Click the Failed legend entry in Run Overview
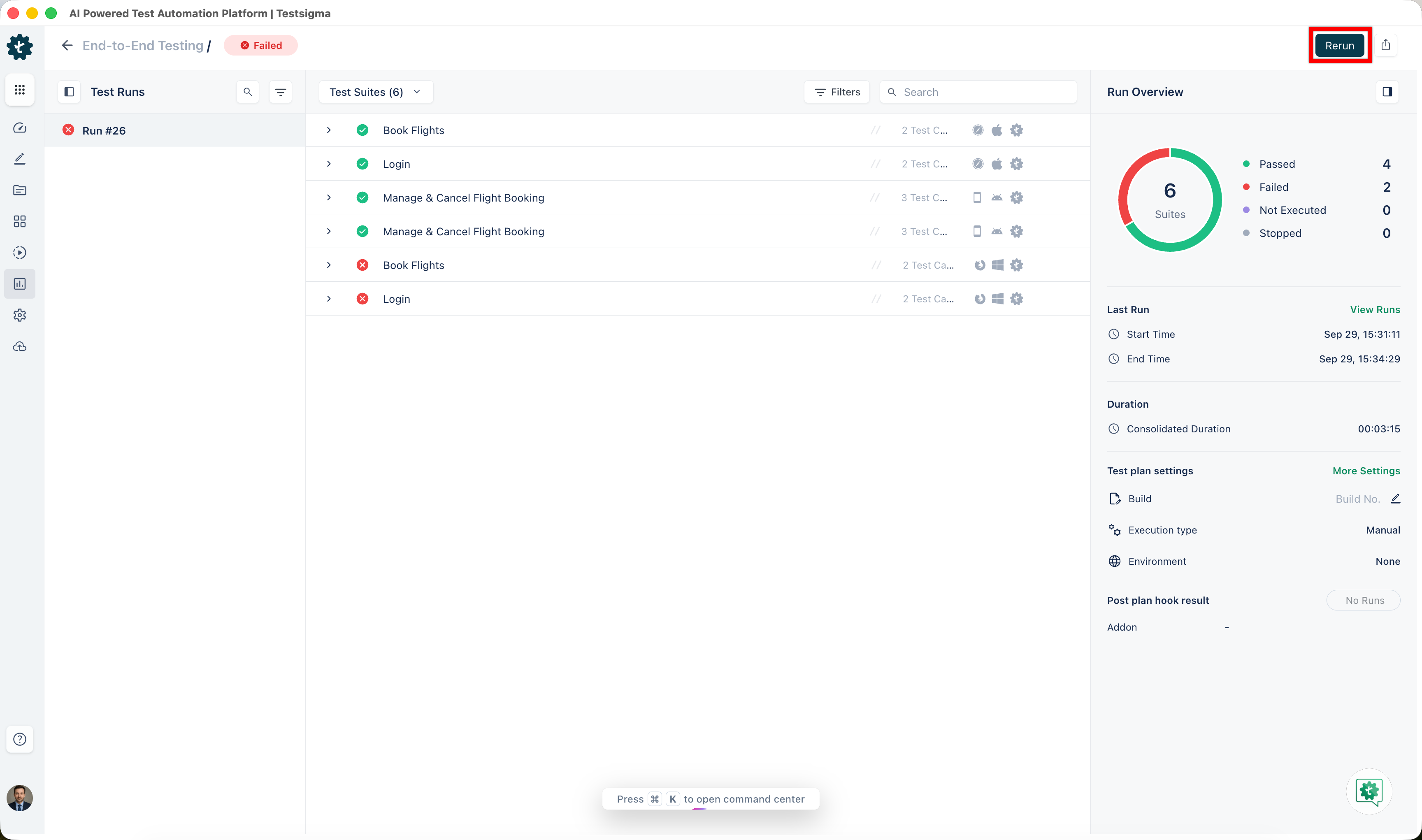Viewport: 1422px width, 840px height. [1316, 187]
